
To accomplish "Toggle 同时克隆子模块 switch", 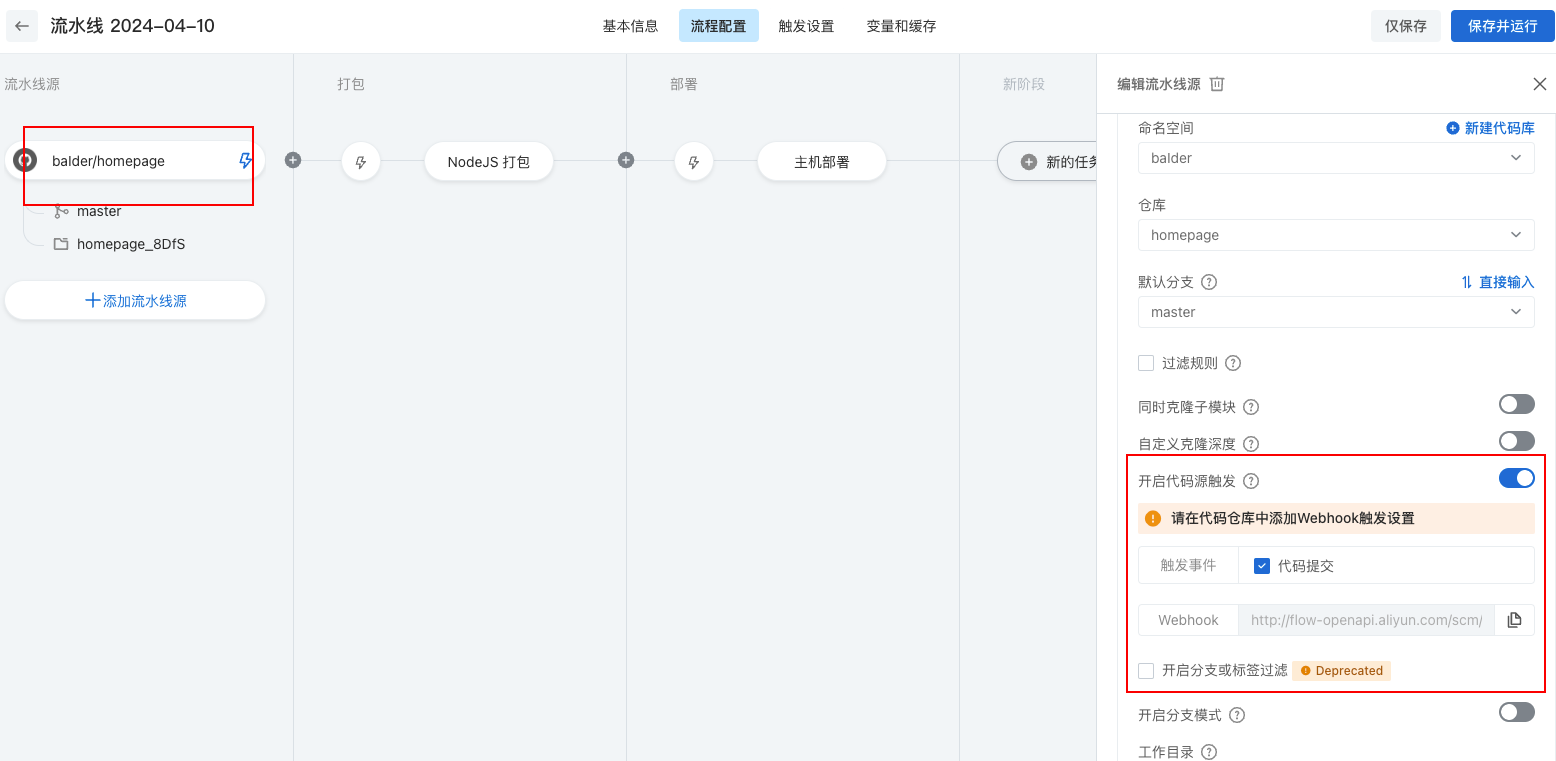I will 1516,404.
